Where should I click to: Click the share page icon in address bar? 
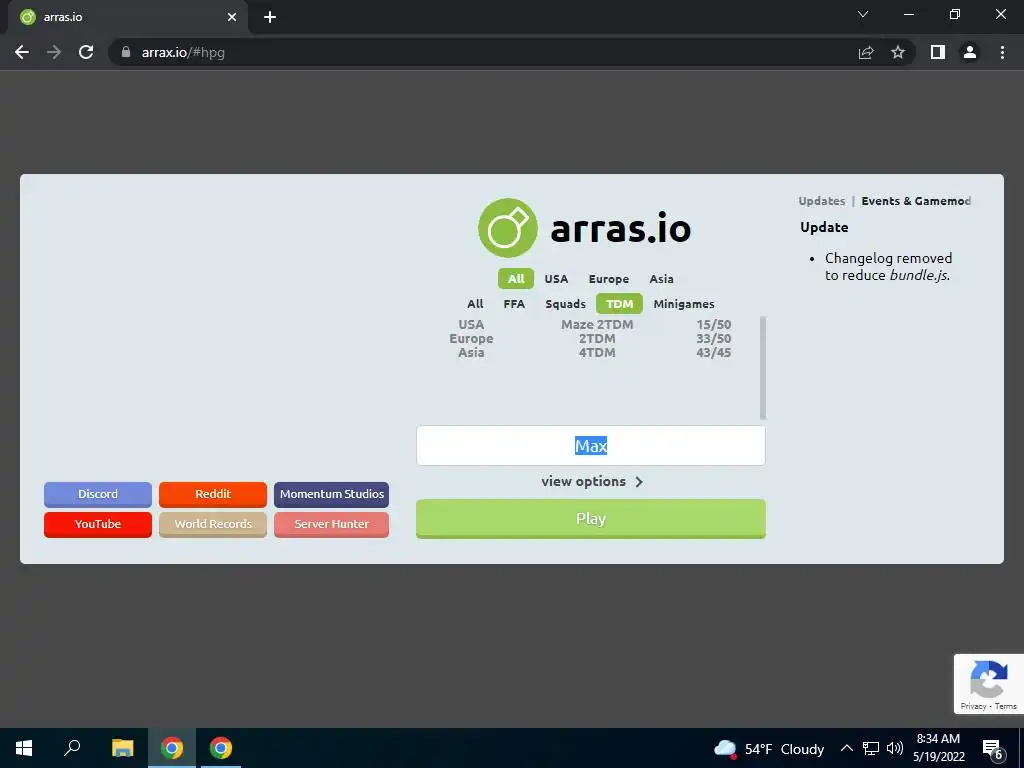(866, 52)
